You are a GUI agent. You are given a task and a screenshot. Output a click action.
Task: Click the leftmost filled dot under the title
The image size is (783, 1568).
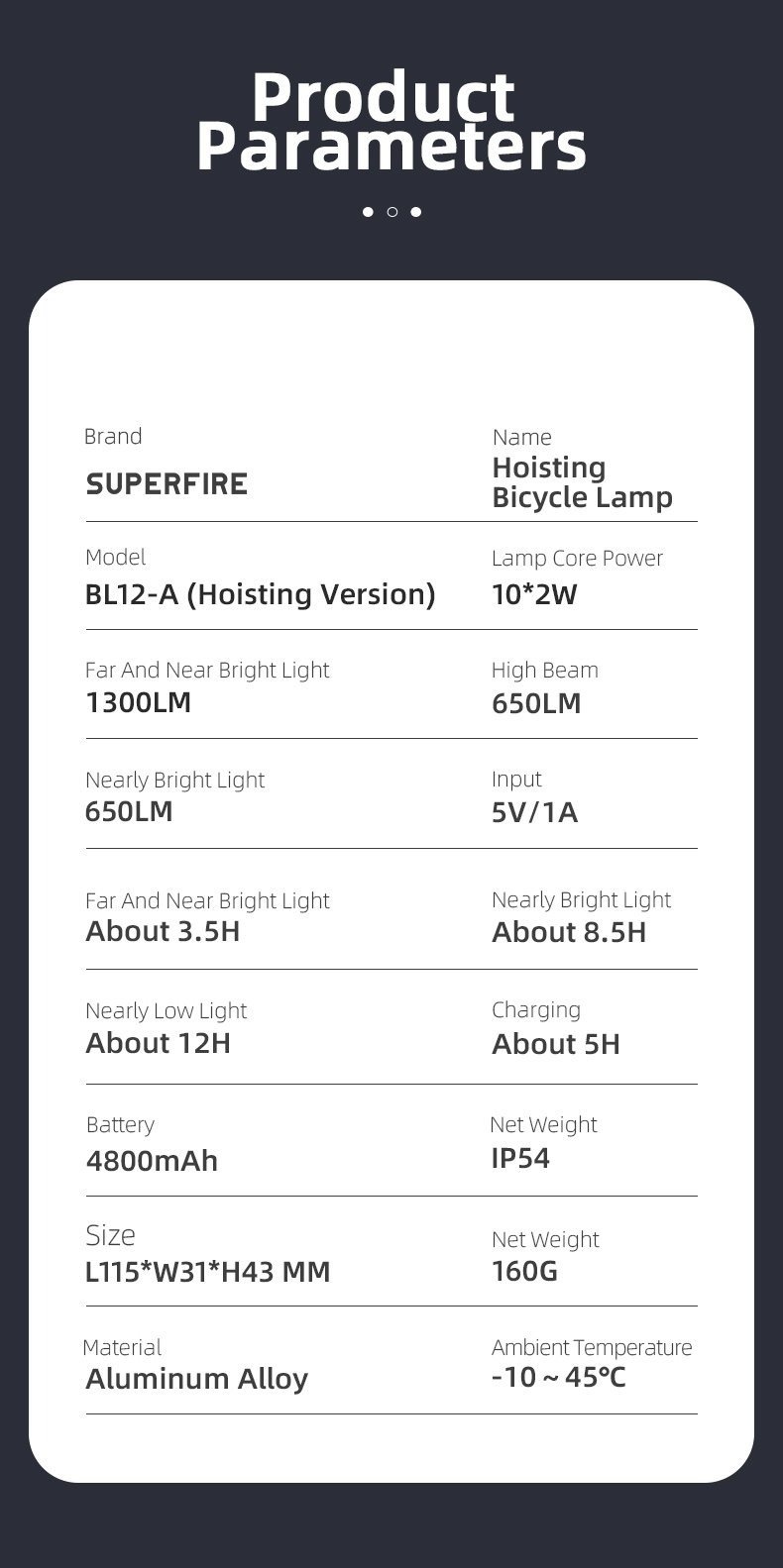368,212
